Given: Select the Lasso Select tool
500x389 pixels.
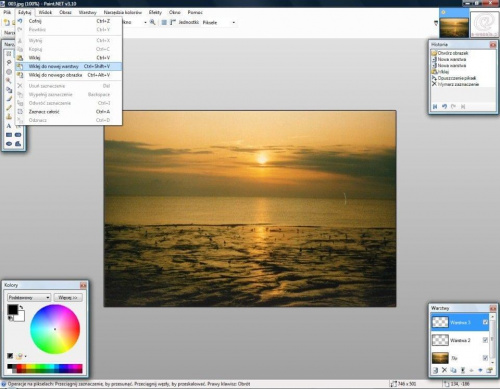Looking at the screenshot, I should tap(9, 63).
